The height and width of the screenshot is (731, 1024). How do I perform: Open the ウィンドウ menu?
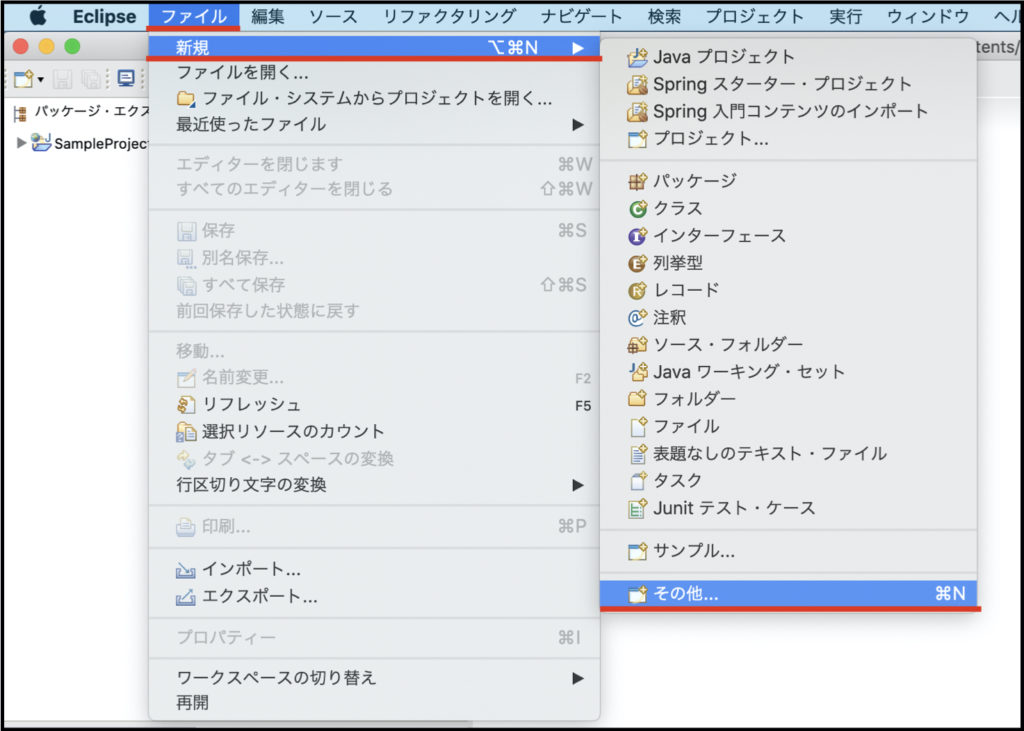pos(927,16)
